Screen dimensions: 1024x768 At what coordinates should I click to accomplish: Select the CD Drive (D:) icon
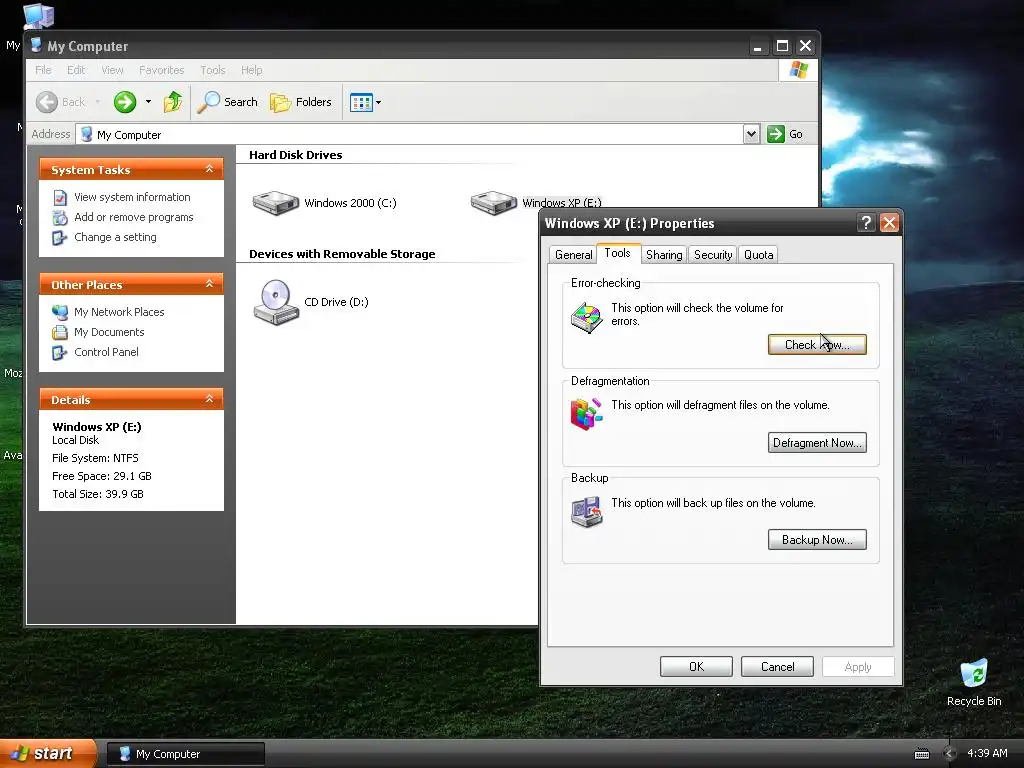click(x=276, y=302)
